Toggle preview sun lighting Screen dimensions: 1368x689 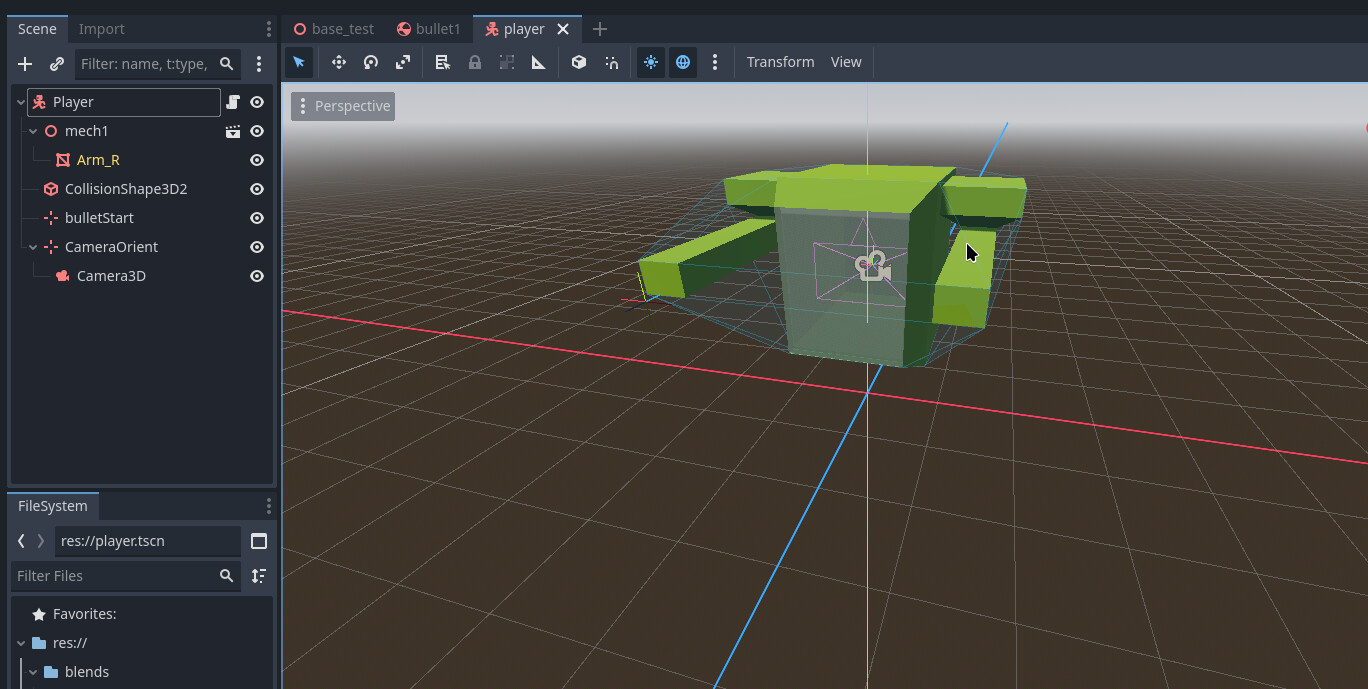click(x=650, y=62)
